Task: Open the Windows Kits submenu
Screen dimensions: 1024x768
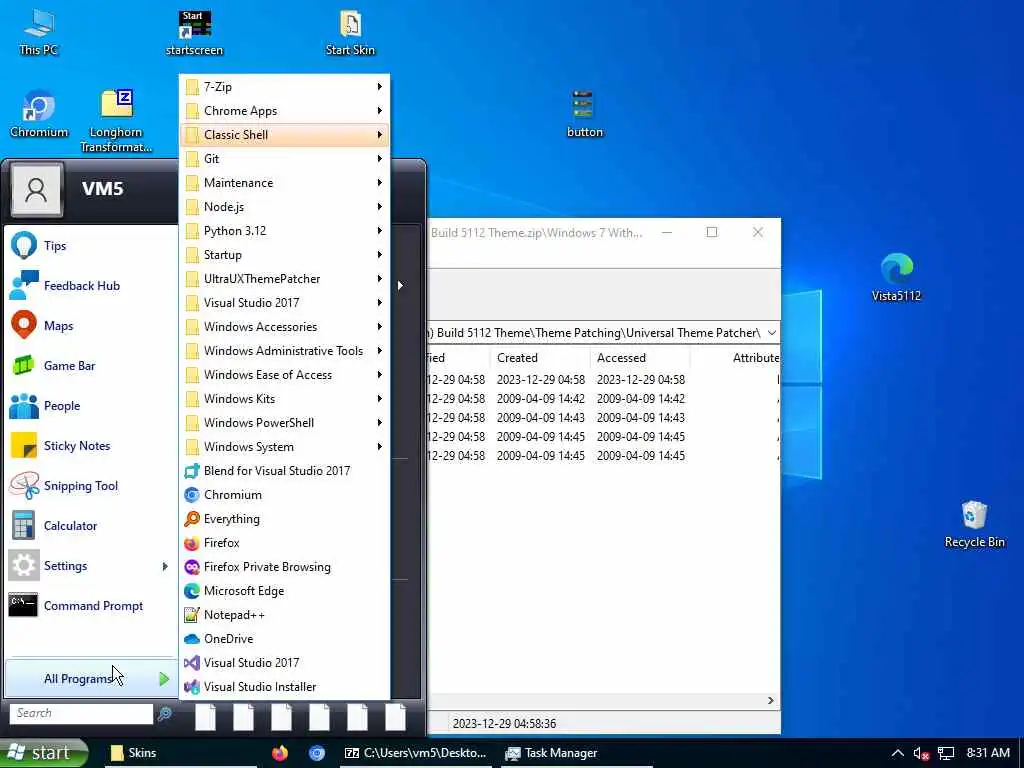Action: point(285,398)
